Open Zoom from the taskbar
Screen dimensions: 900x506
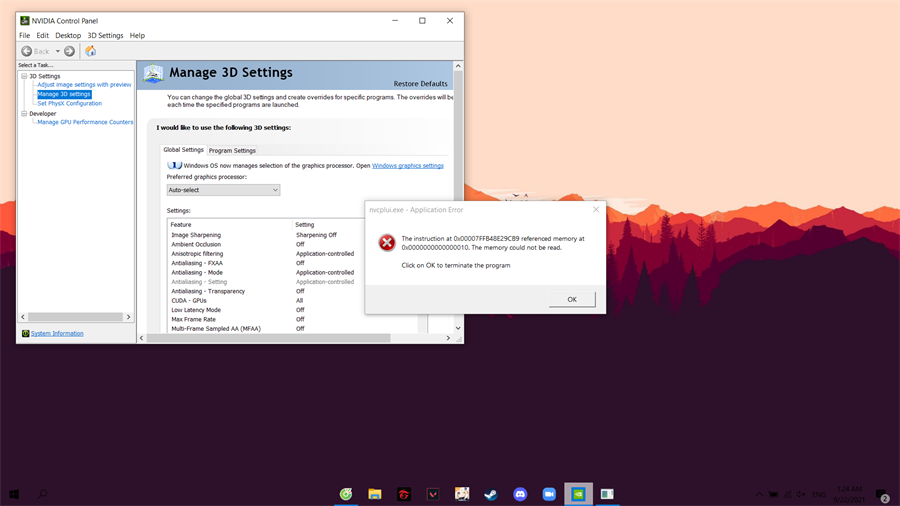point(549,494)
